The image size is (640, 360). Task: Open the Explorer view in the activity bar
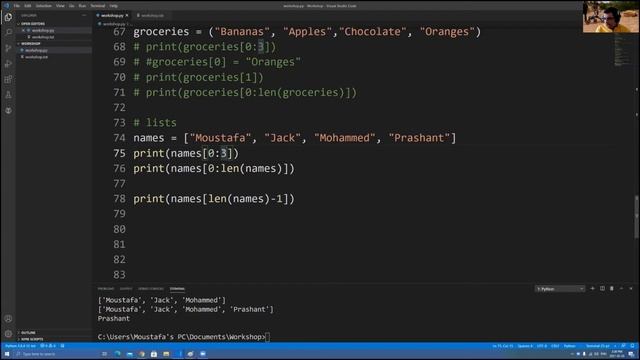(x=8, y=17)
